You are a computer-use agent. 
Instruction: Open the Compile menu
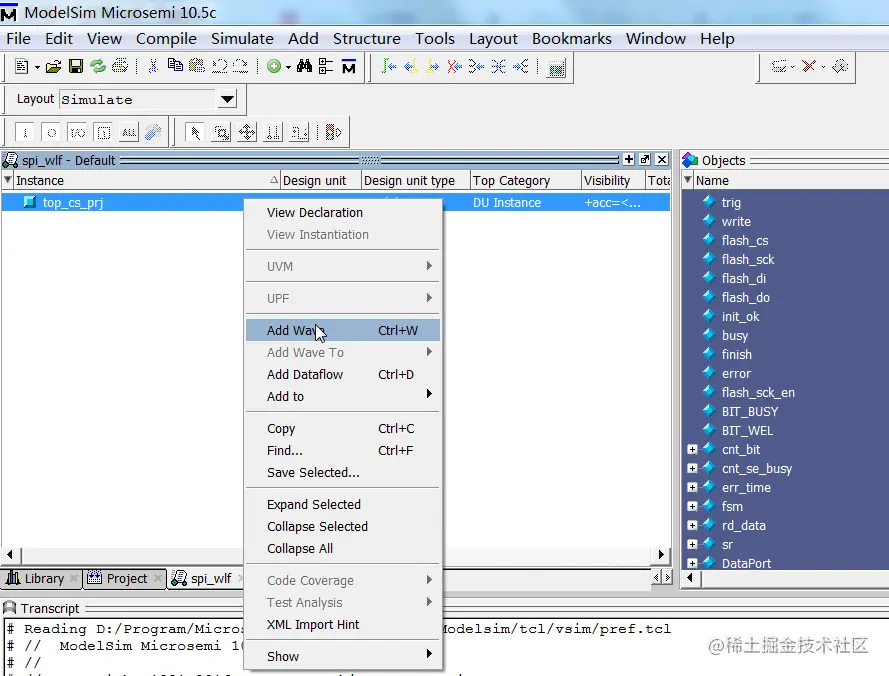[166, 39]
